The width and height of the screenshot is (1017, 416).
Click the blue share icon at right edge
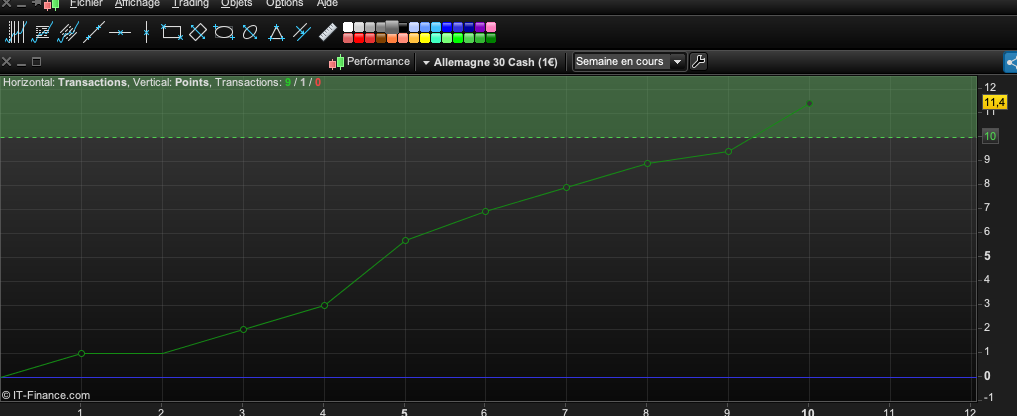[x=1011, y=62]
